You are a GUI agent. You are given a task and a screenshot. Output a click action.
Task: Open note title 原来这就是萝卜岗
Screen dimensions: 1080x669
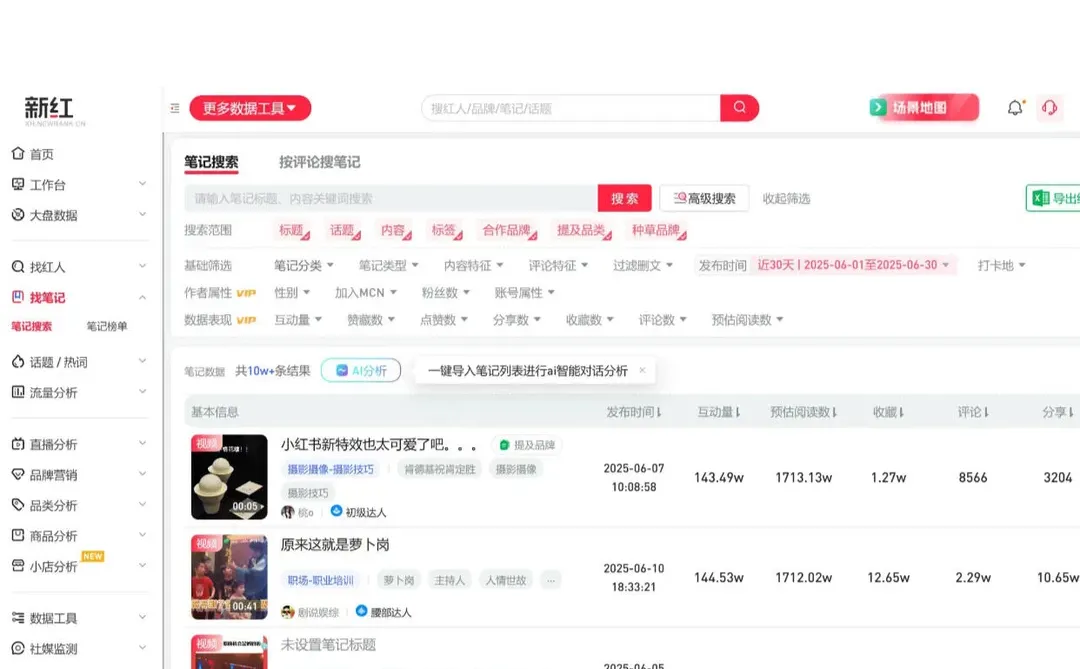[335, 544]
